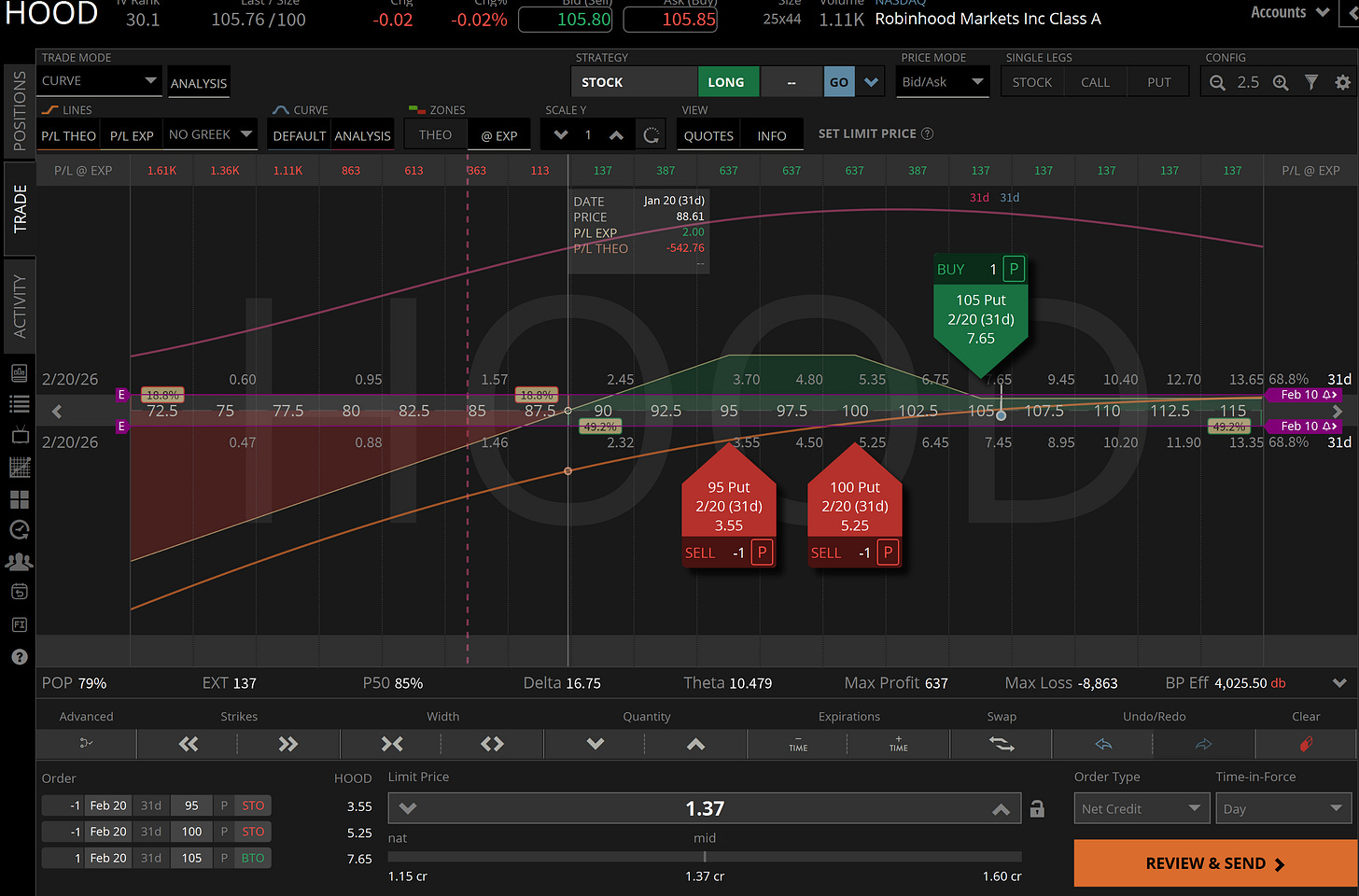Image resolution: width=1359 pixels, height=896 pixels.
Task: Click the LONG strategy direction button
Action: point(726,82)
